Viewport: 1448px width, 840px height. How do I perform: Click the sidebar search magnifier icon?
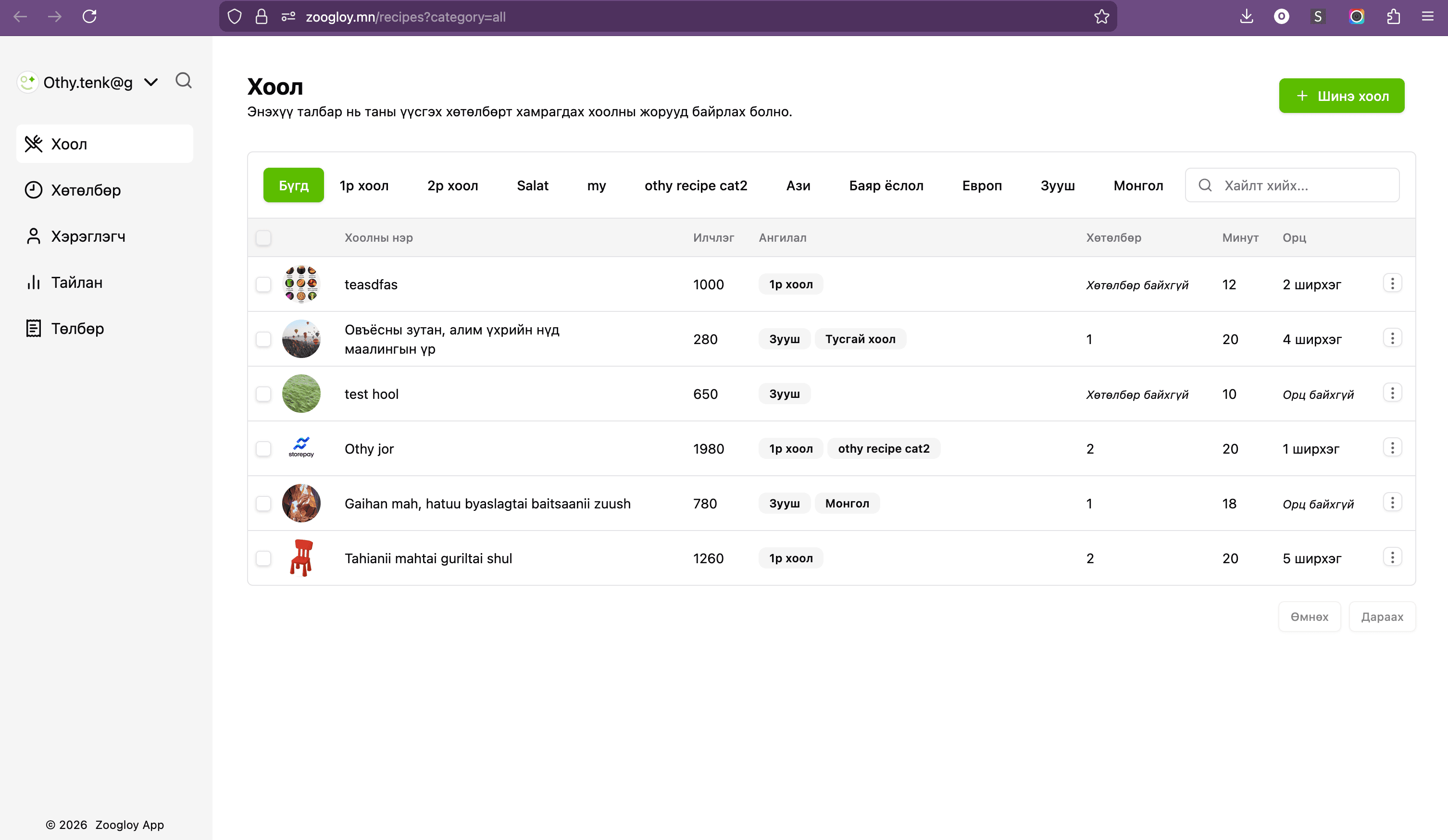(x=183, y=81)
